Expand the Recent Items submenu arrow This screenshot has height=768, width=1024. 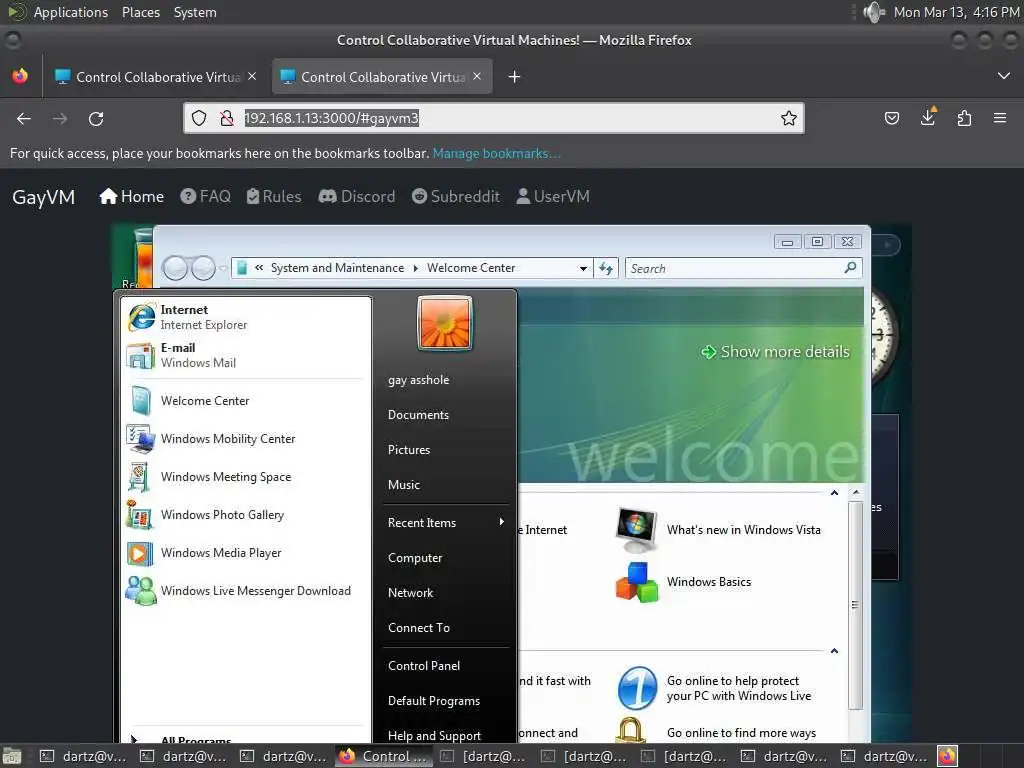(502, 522)
